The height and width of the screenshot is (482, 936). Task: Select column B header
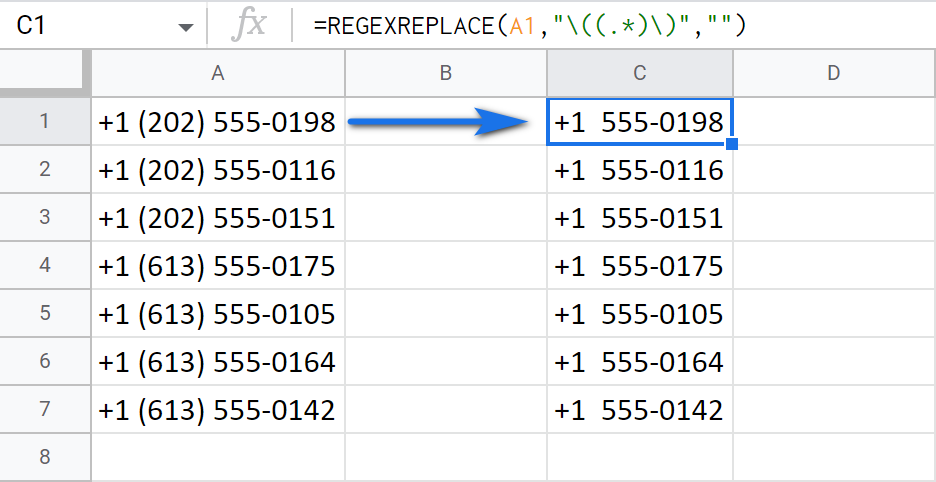point(446,73)
